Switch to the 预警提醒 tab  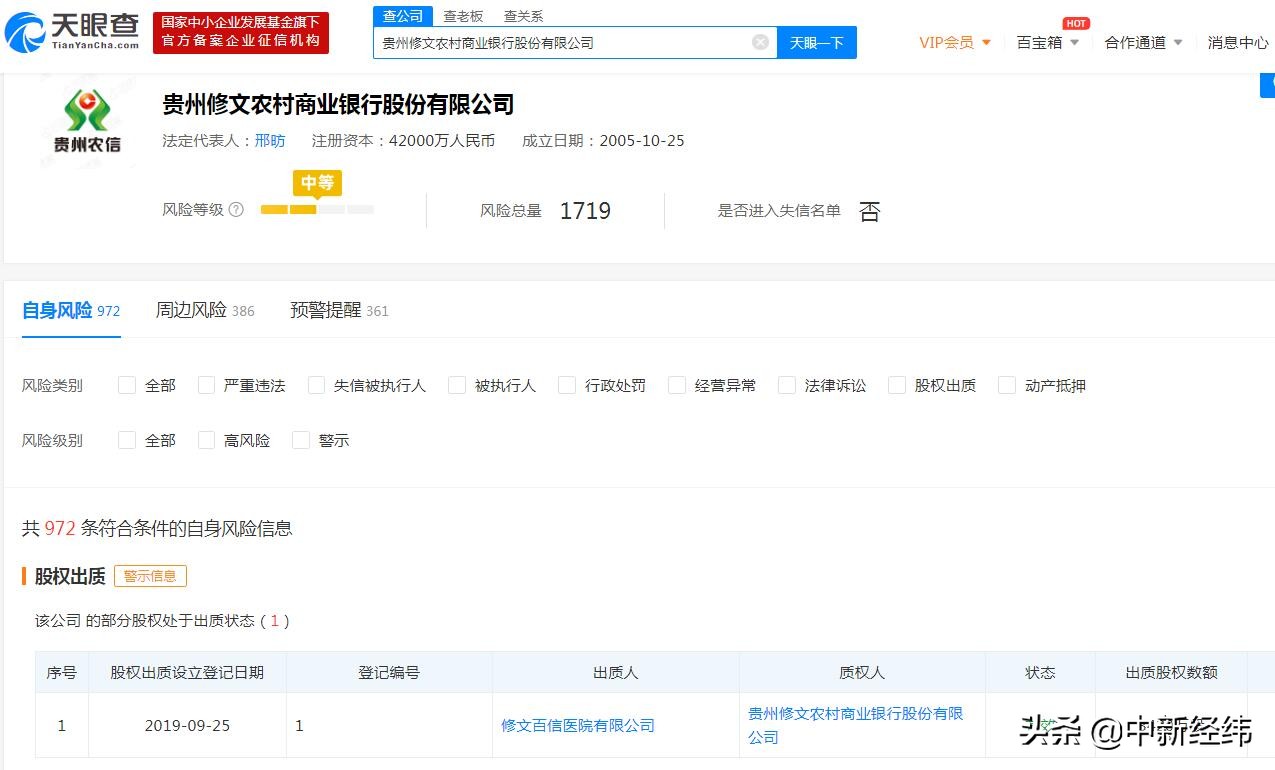tap(339, 310)
